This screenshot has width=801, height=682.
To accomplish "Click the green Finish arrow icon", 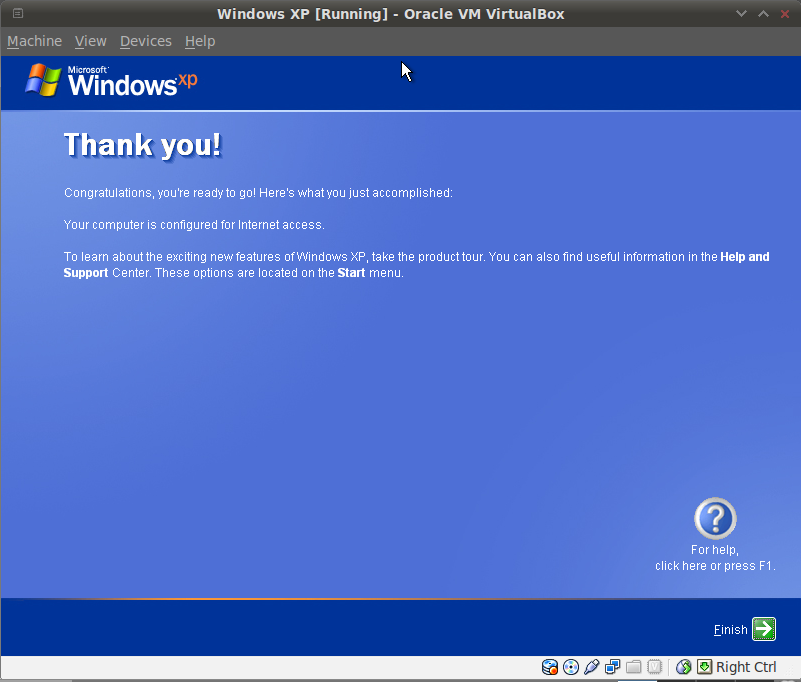I will click(x=764, y=629).
